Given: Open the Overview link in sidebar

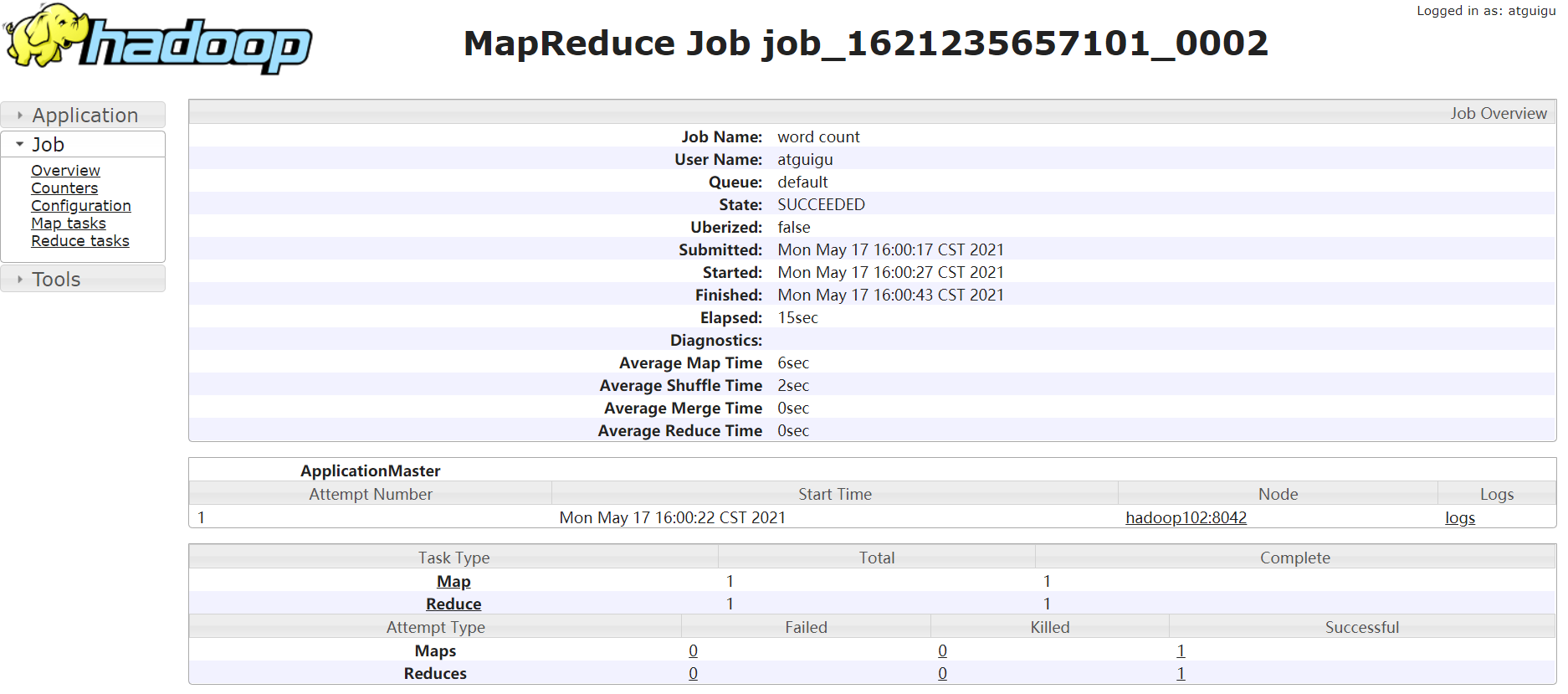Looking at the screenshot, I should (65, 171).
